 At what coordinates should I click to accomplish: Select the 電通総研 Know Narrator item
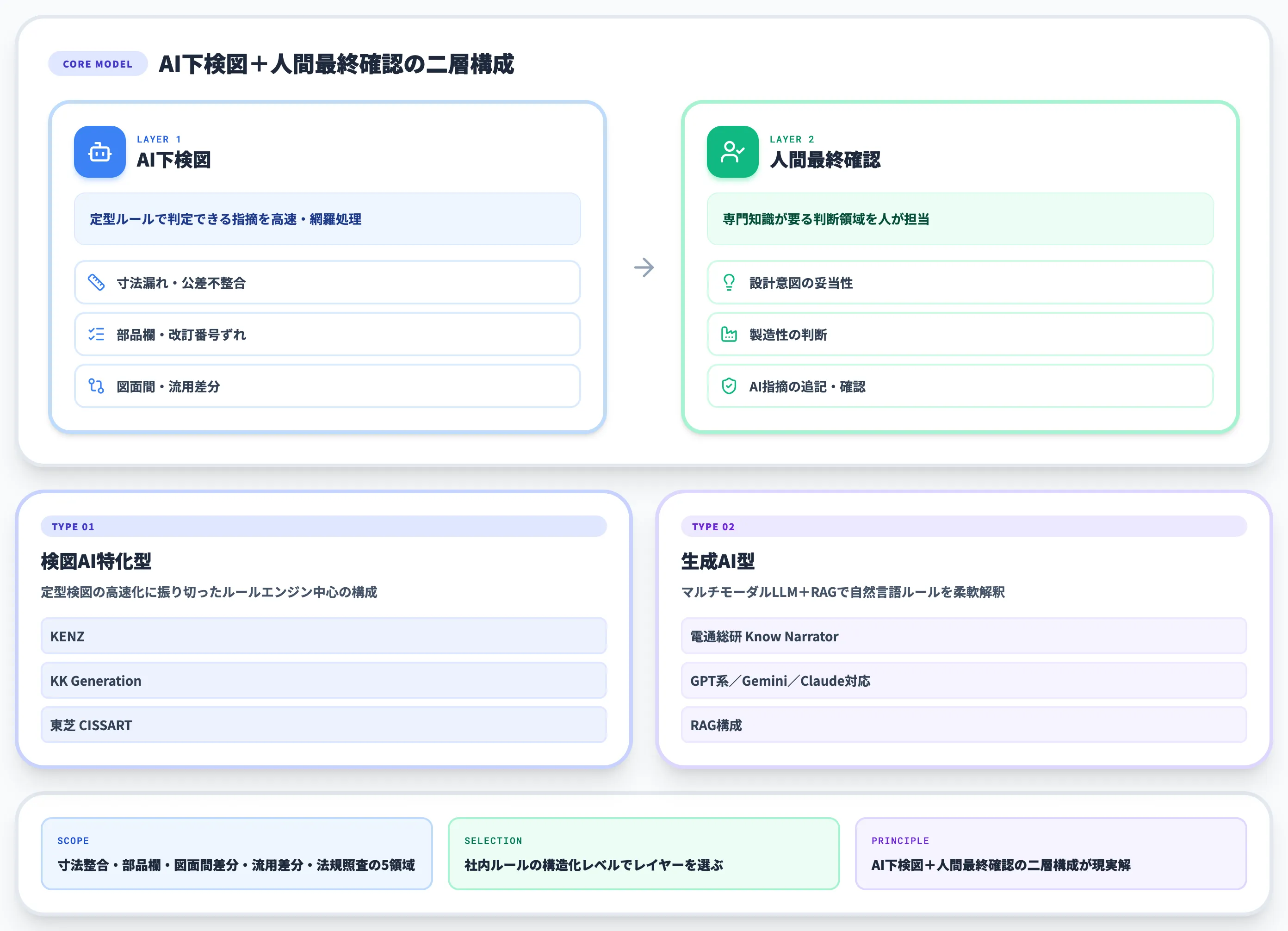click(964, 636)
